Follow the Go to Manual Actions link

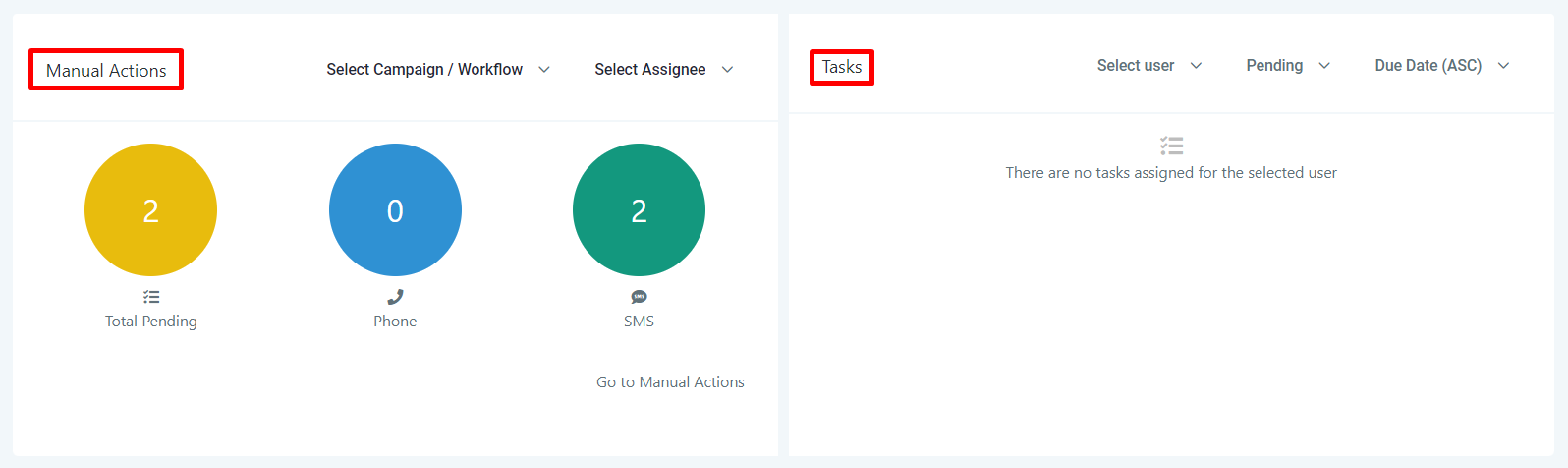[670, 381]
